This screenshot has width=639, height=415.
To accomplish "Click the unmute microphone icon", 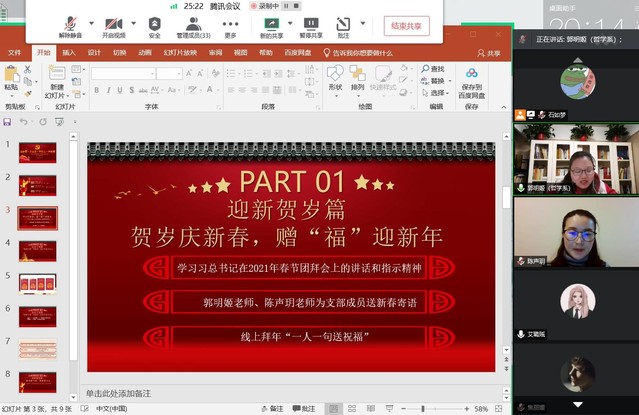I will [x=70, y=23].
